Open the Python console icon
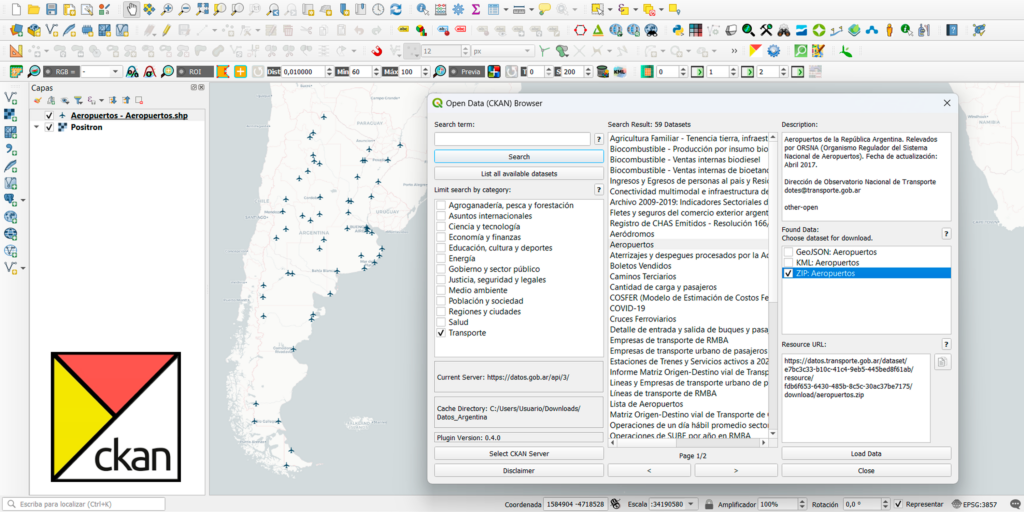 pyautogui.click(x=678, y=30)
